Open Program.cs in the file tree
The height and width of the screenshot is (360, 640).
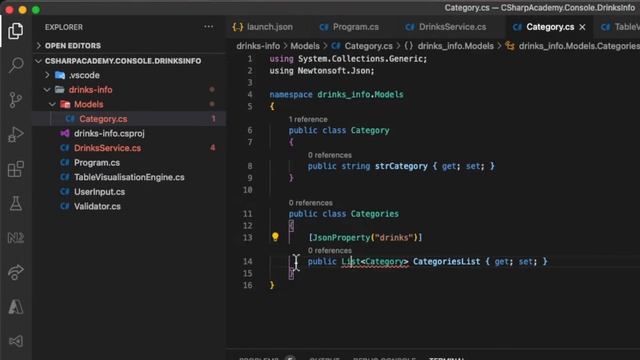tap(97, 162)
